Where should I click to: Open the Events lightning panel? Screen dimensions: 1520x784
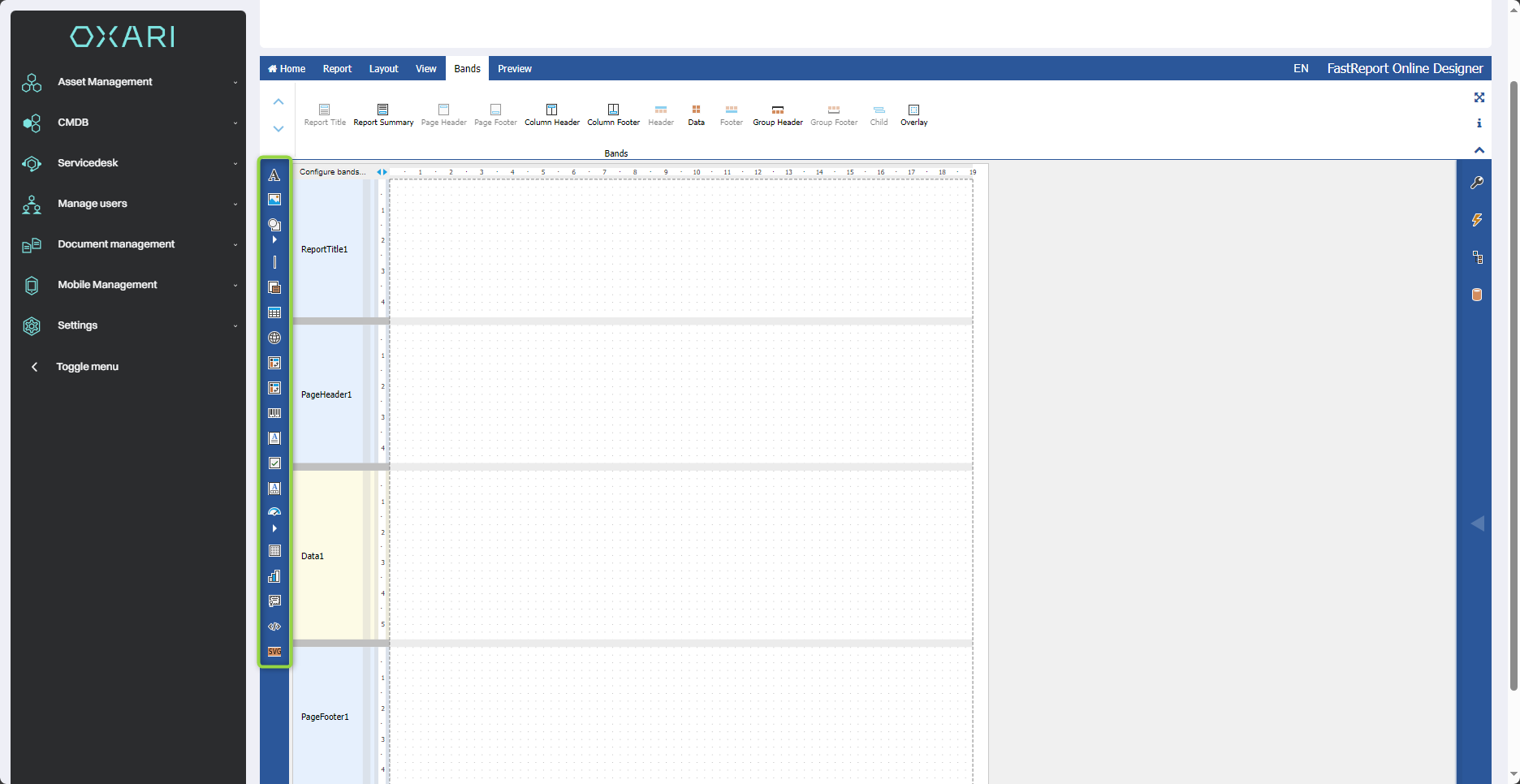[1477, 220]
